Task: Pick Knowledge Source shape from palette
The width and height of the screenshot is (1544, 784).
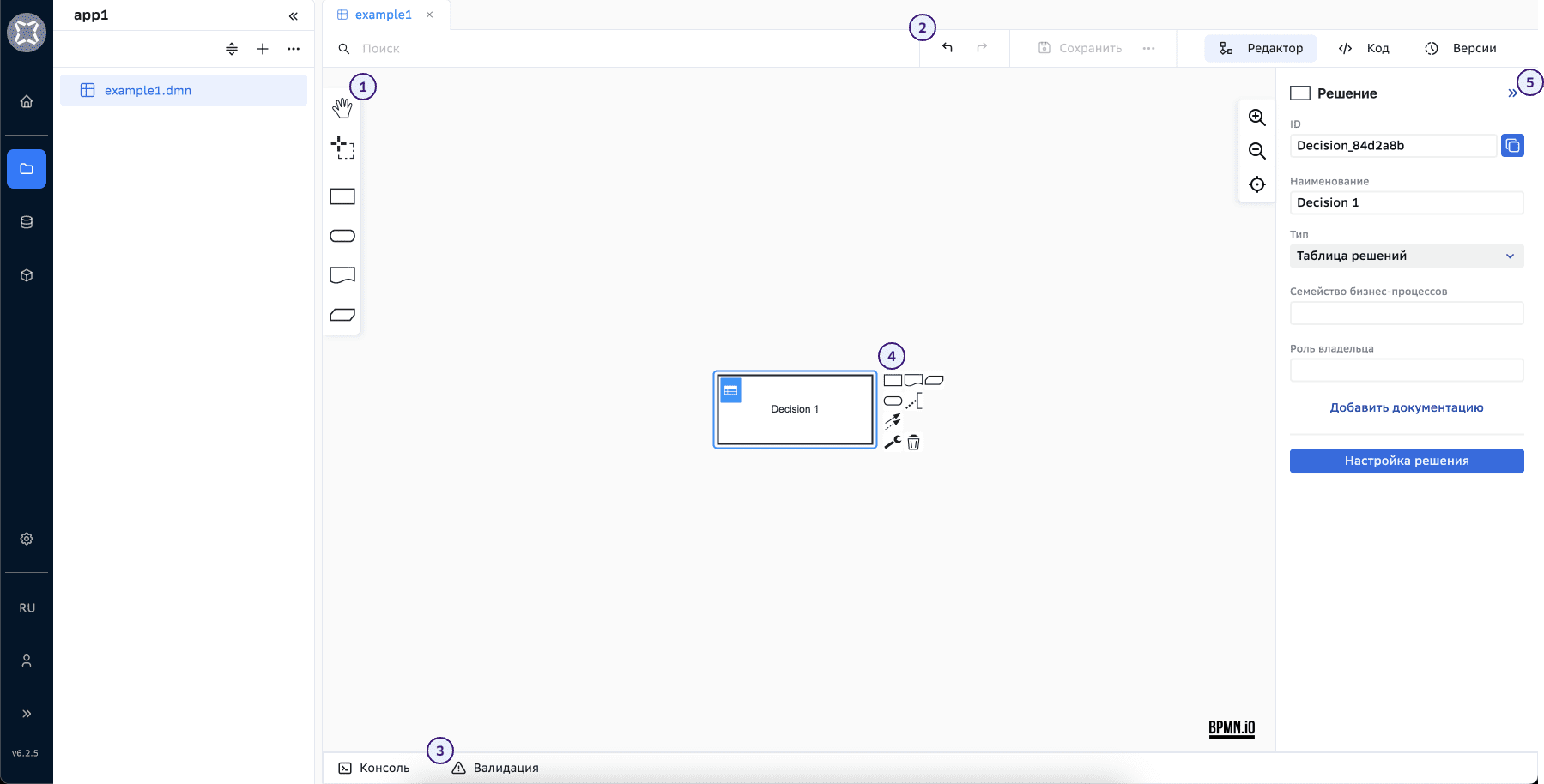Action: (342, 275)
